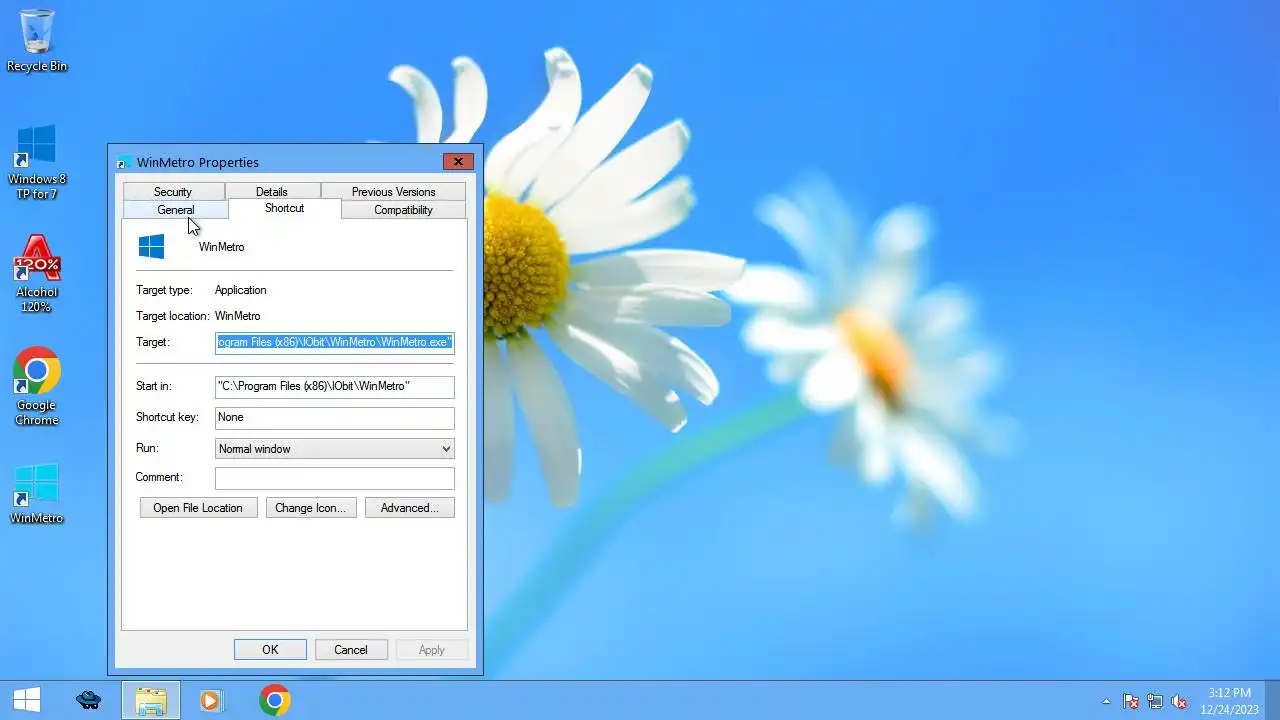Click the Show desktop strip on taskbar
The height and width of the screenshot is (720, 1280).
pyautogui.click(x=1272, y=700)
